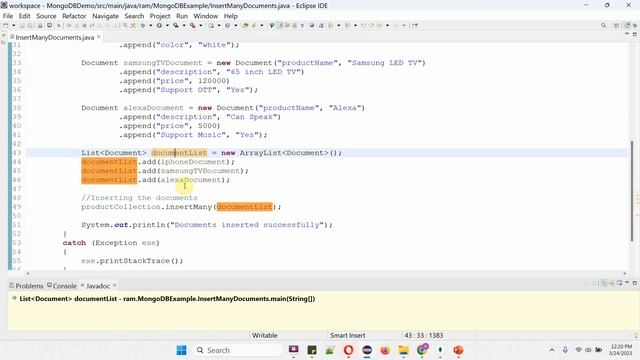
Task: Expand the New dropdown arrow in toolbar
Action: coord(13,25)
